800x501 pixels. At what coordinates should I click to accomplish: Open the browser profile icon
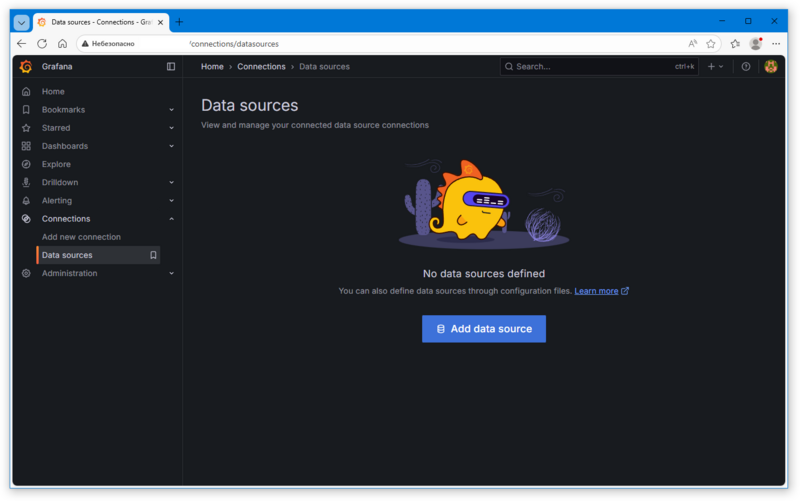pos(756,43)
